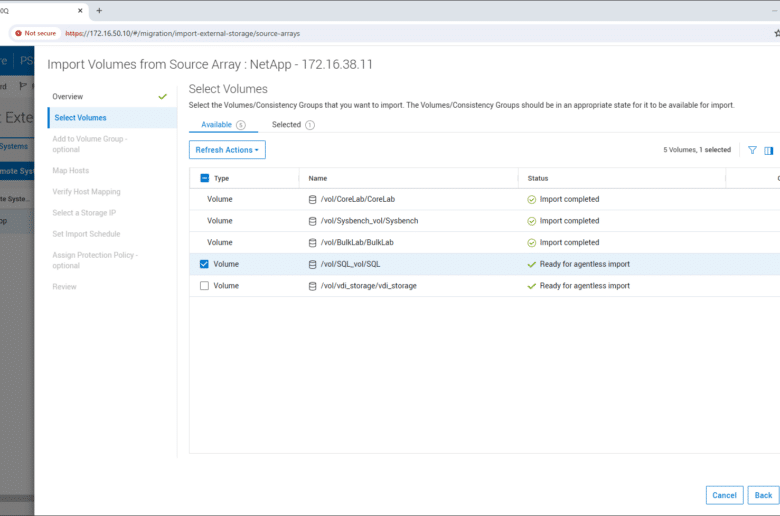Click the Not secure warning icon
The width and height of the screenshot is (780, 516).
coord(18,33)
